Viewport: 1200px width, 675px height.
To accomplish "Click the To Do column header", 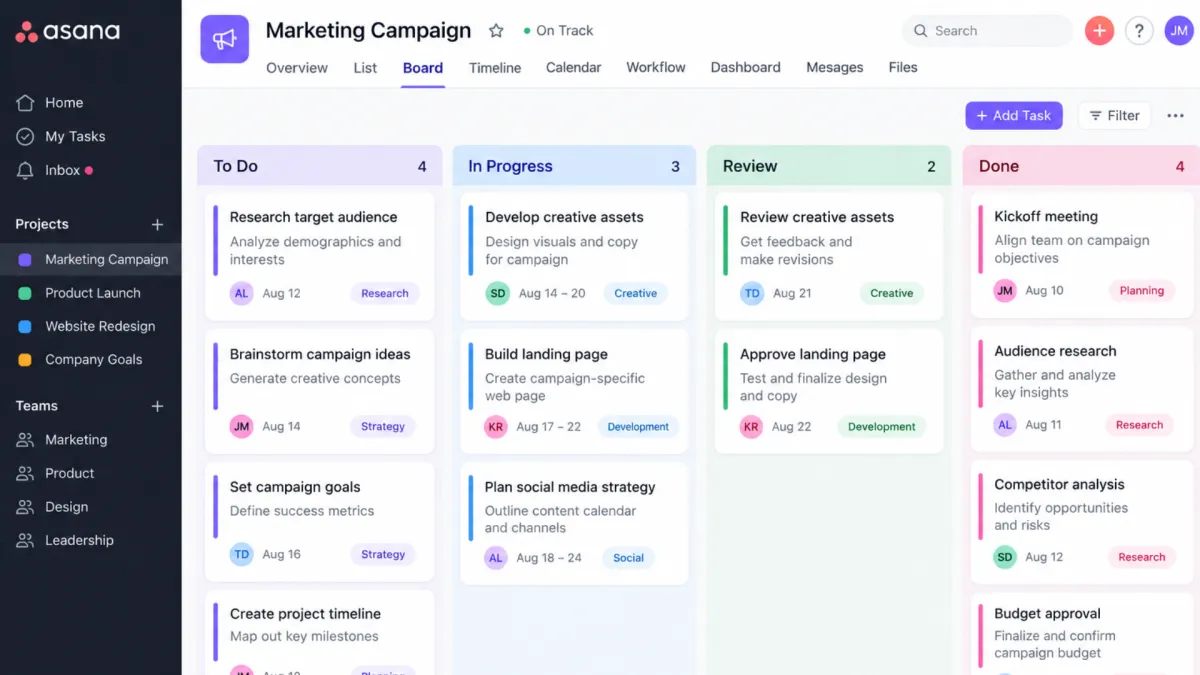I will coord(320,167).
